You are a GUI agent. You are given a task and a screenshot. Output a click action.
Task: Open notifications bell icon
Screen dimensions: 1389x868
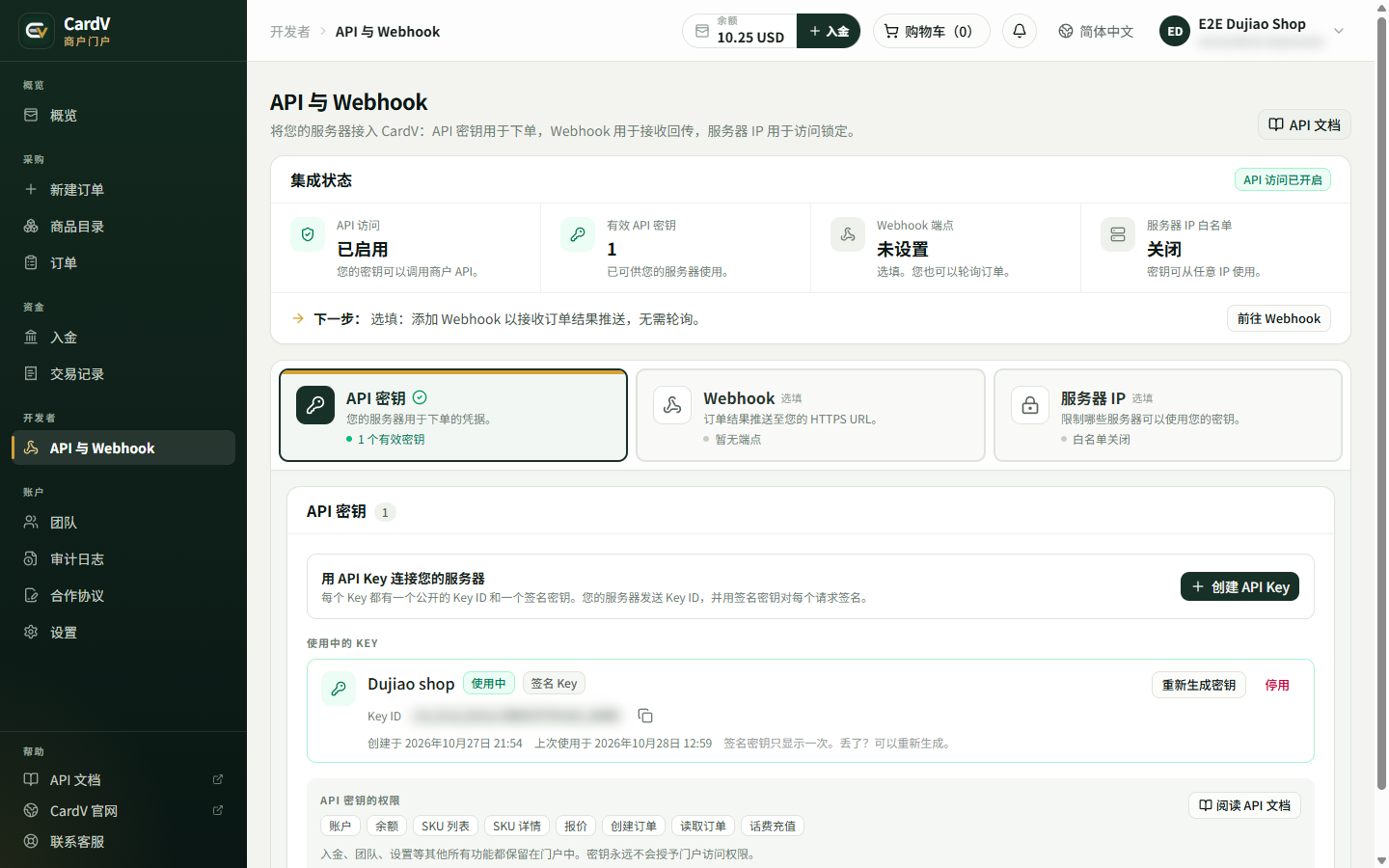point(1020,31)
